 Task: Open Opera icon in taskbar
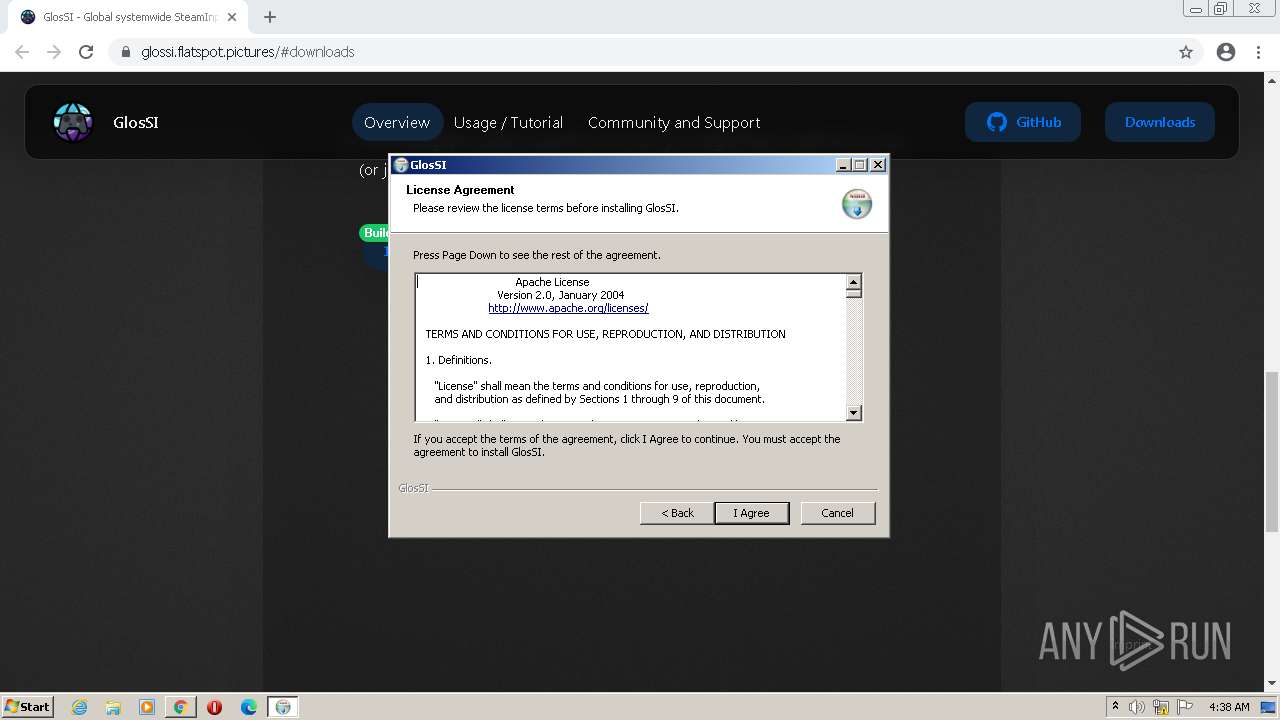coord(214,707)
